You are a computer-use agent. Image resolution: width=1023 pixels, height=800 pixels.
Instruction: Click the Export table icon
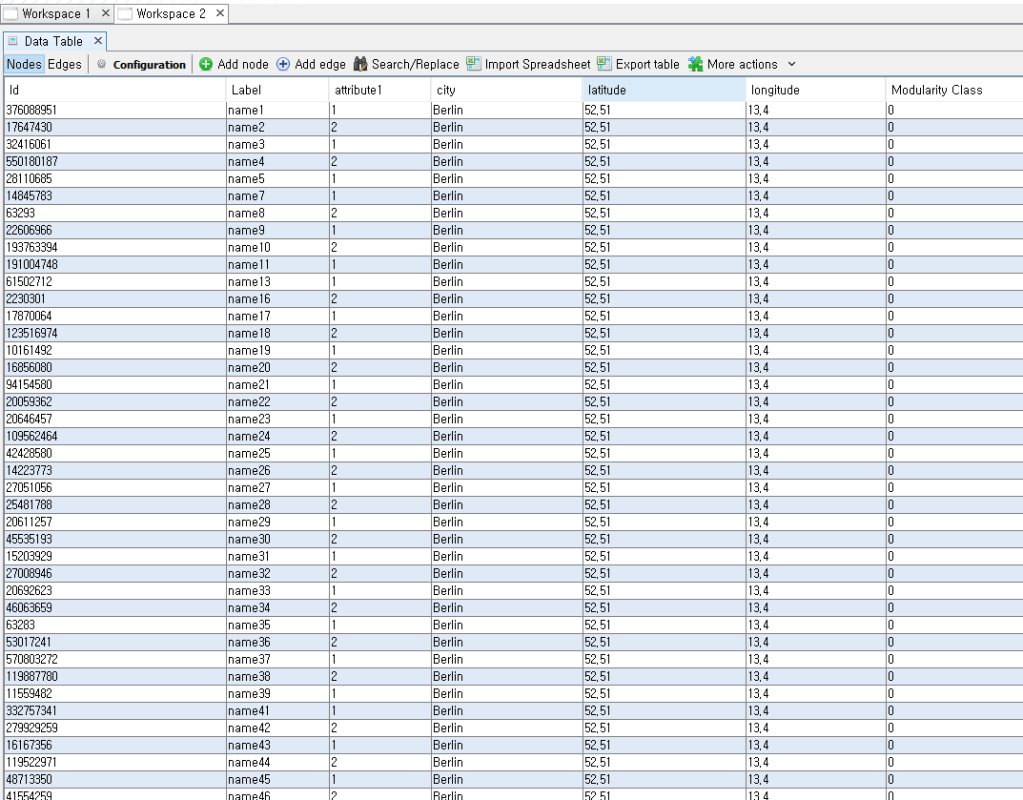coord(604,64)
